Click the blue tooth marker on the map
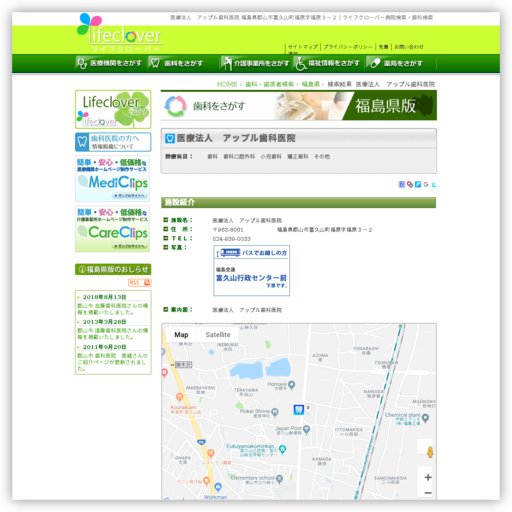Screen dimensions: 512x512 299,409
